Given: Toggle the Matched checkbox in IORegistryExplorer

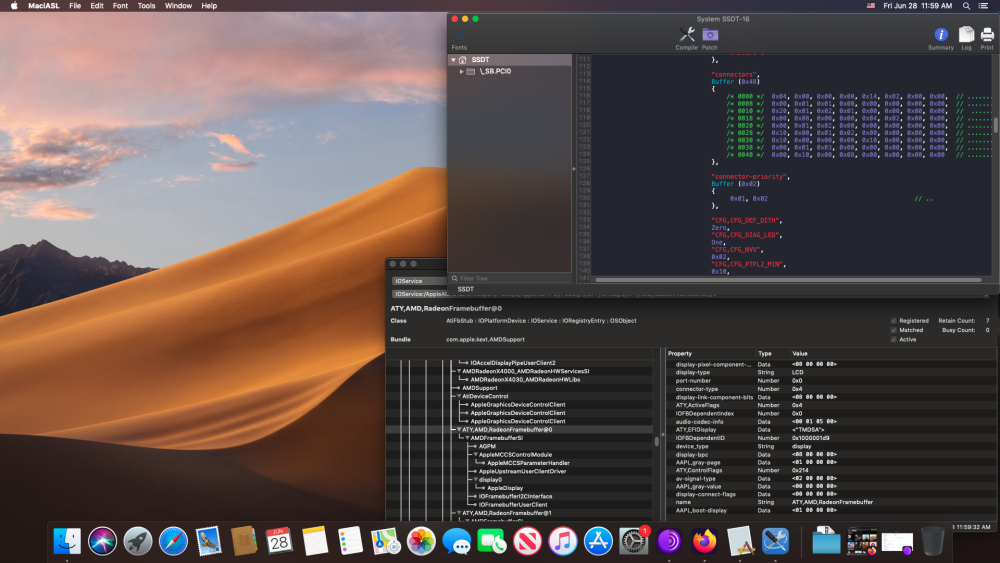Looking at the screenshot, I should 893,330.
